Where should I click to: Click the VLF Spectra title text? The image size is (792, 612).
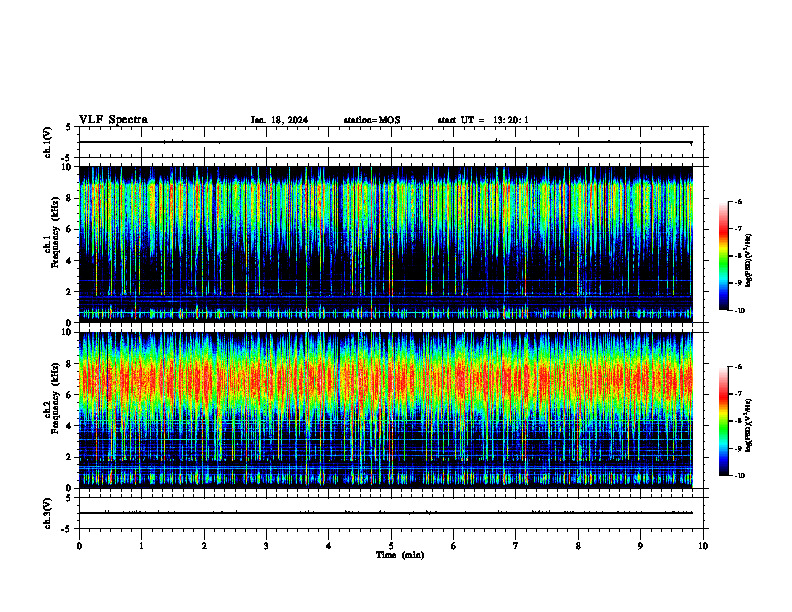tap(113, 120)
